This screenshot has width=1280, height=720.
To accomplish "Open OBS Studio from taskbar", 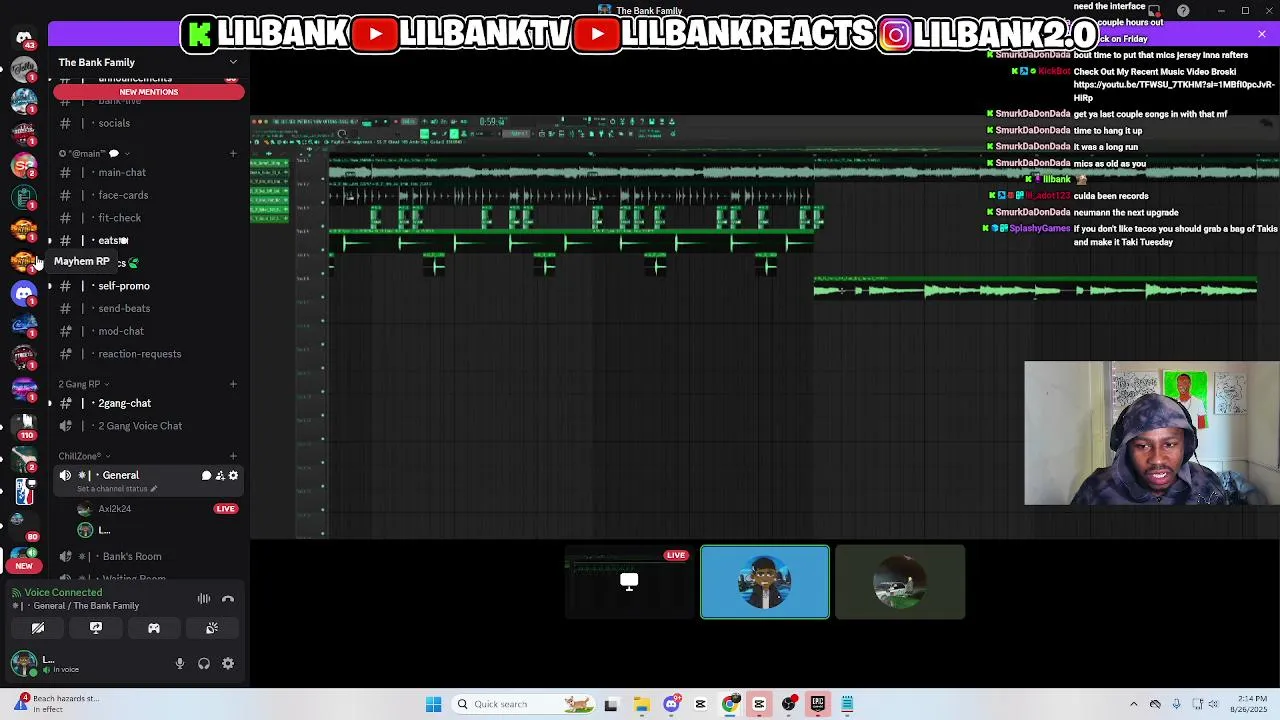I will 789,704.
